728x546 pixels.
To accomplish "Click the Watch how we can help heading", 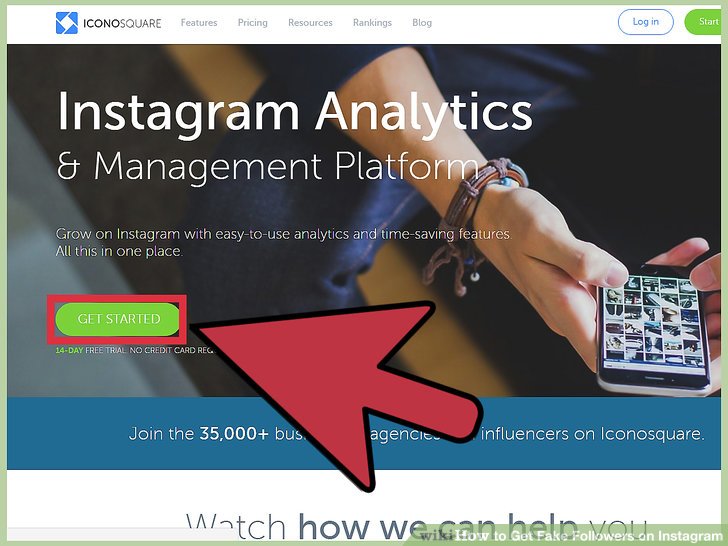I will 416,526.
